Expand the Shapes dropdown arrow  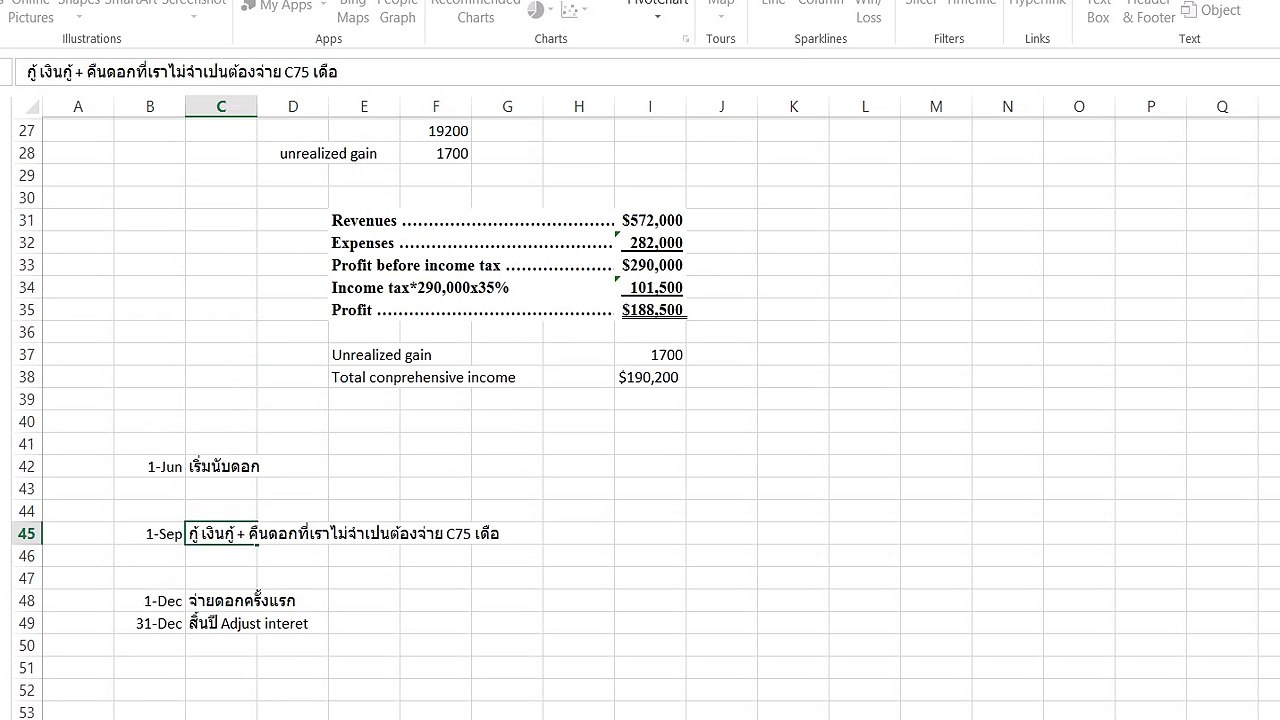point(79,17)
